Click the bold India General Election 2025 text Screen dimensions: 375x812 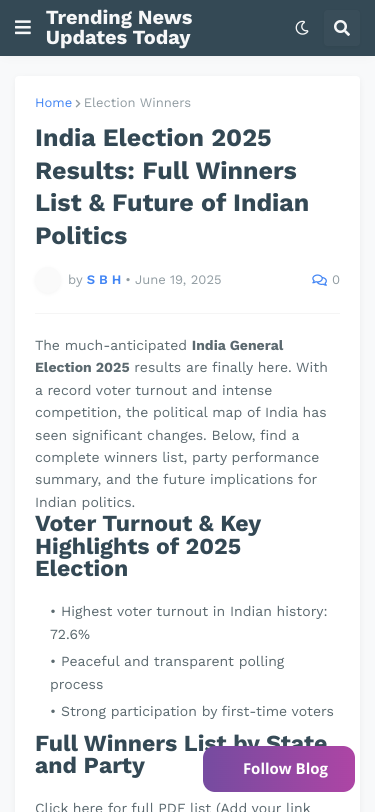159,356
